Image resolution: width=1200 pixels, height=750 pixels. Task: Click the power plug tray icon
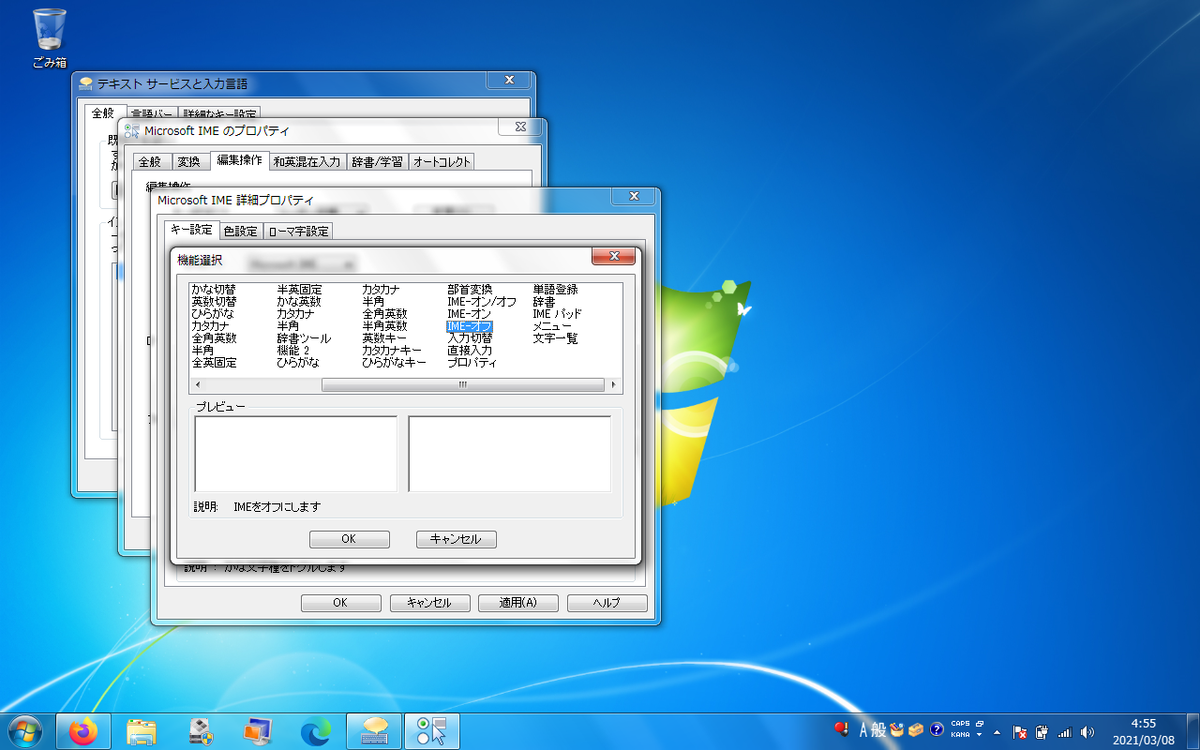tap(1042, 732)
